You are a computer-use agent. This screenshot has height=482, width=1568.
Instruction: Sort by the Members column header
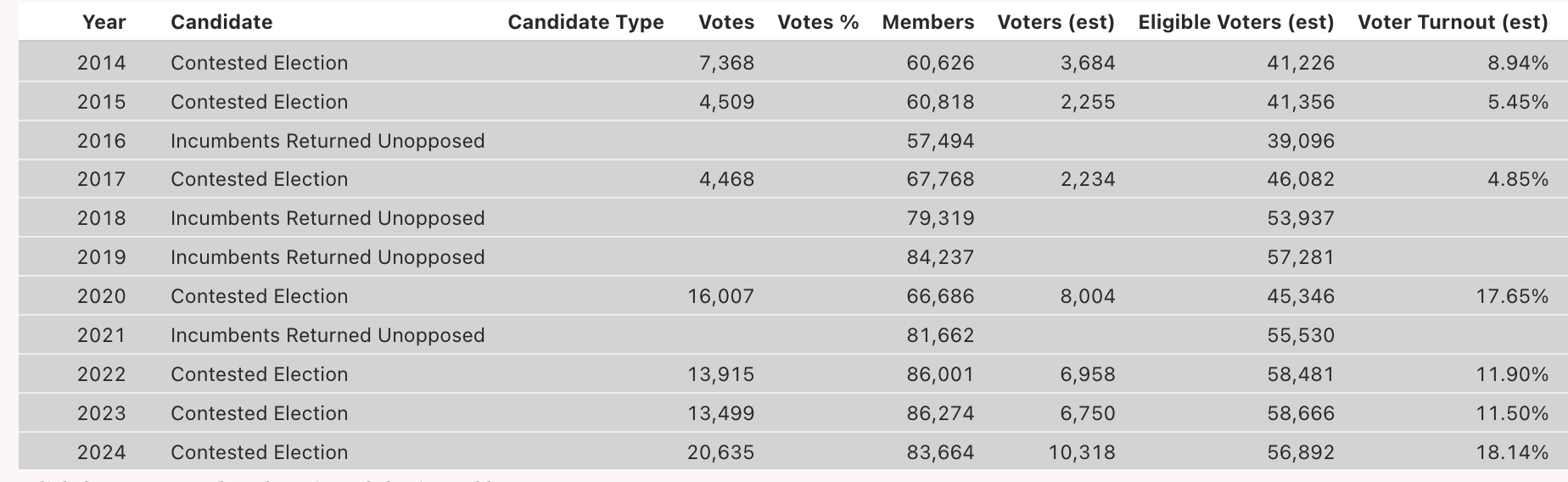(927, 22)
